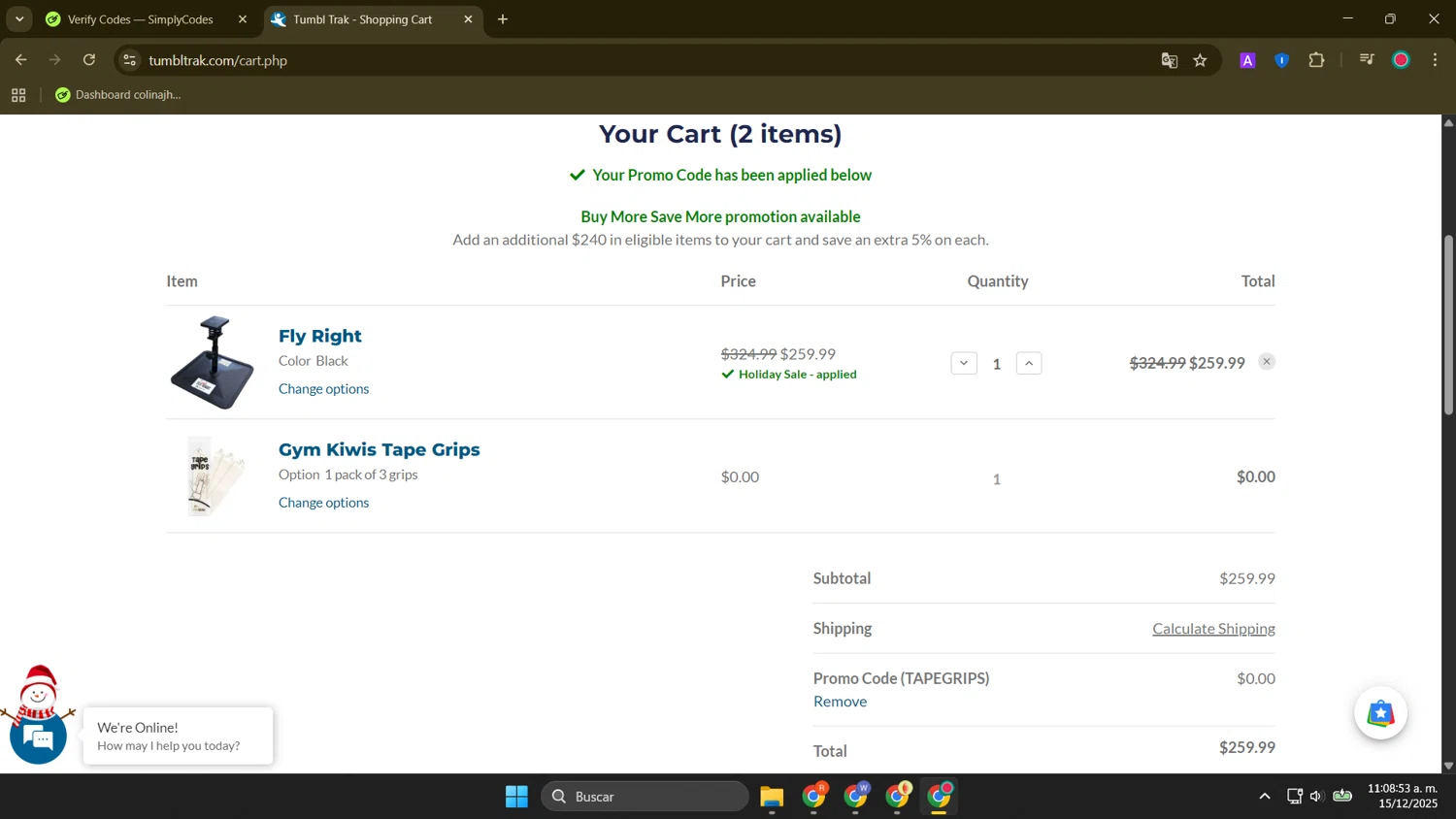The height and width of the screenshot is (819, 1456).
Task: Open the second Chrome taskbar icon
Action: point(856,797)
